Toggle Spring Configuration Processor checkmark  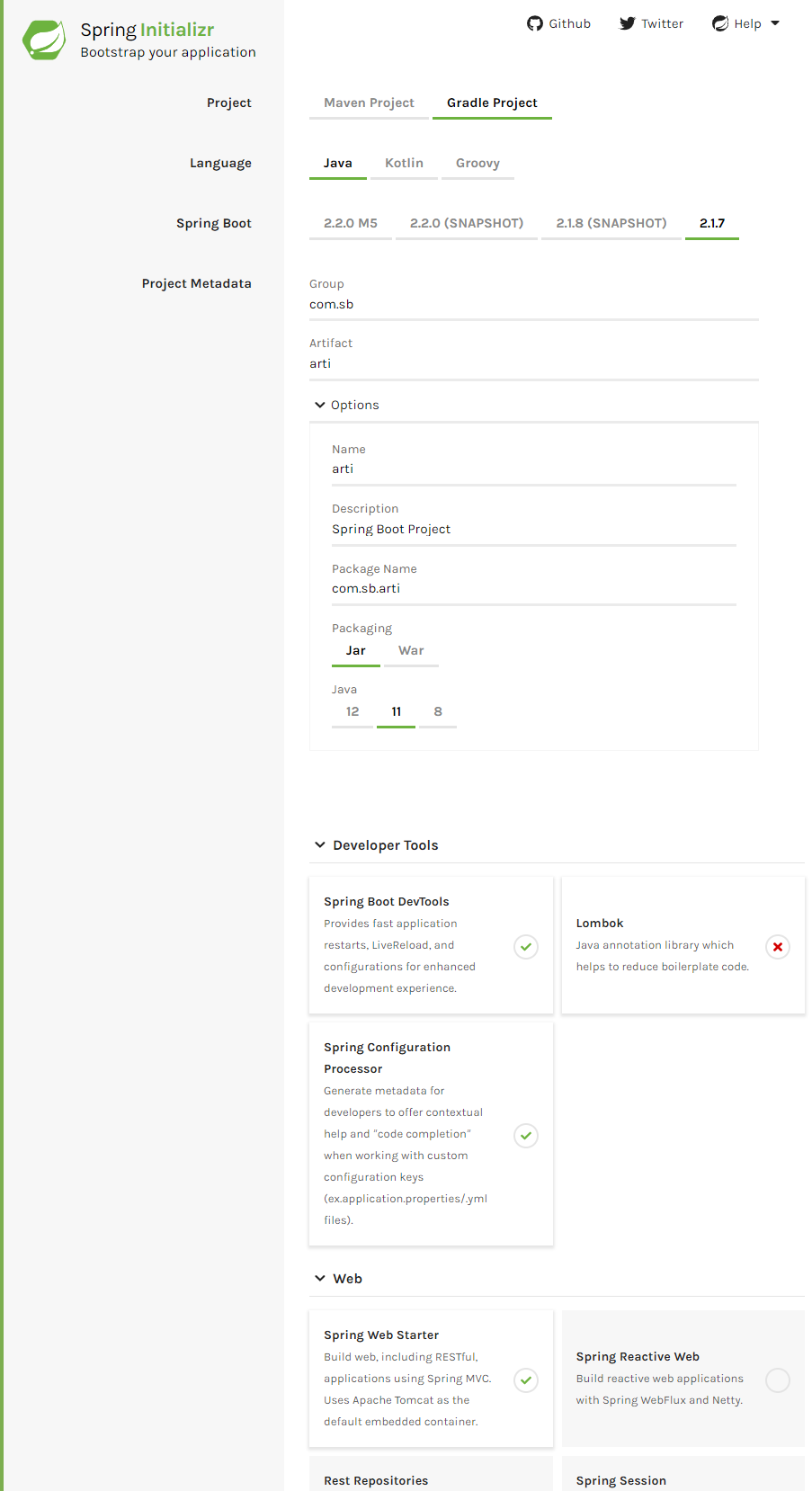coord(526,1136)
